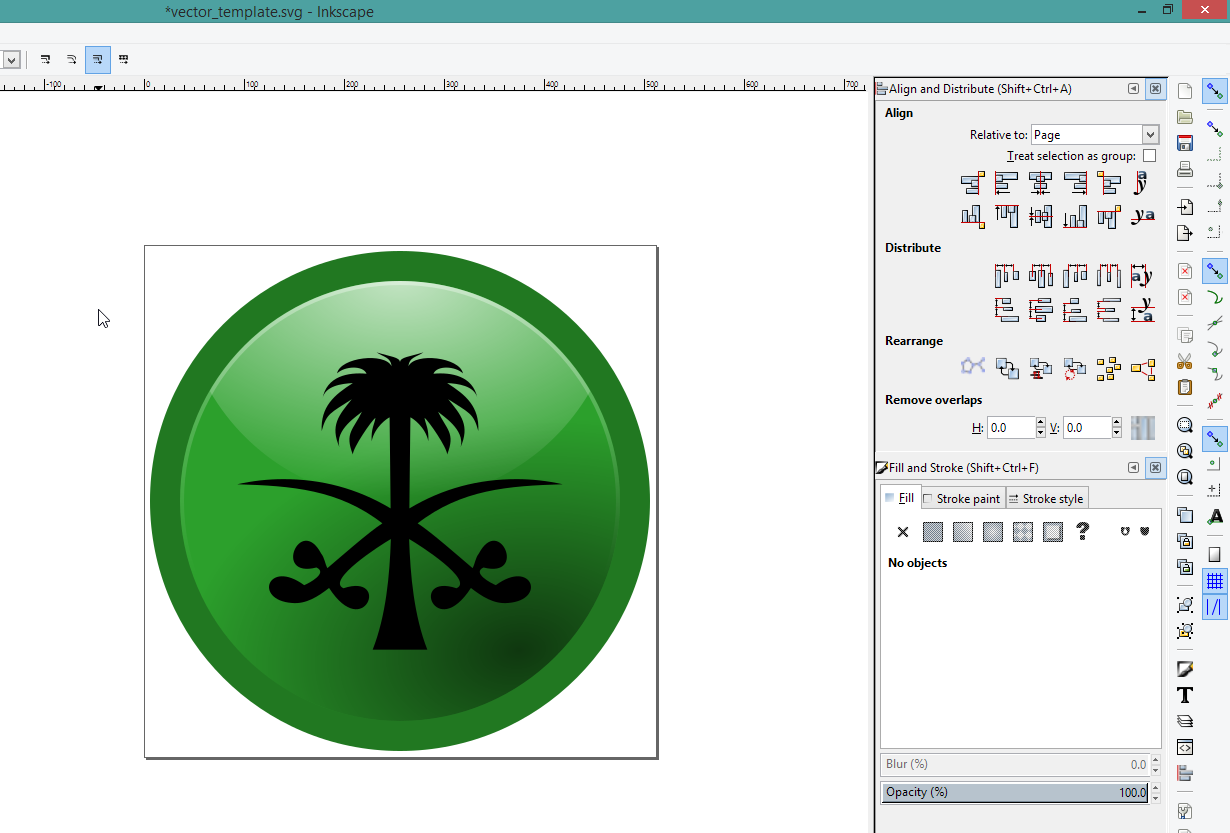This screenshot has width=1230, height=833.
Task: Distribute left edges equidistantly
Action: [1006, 276]
